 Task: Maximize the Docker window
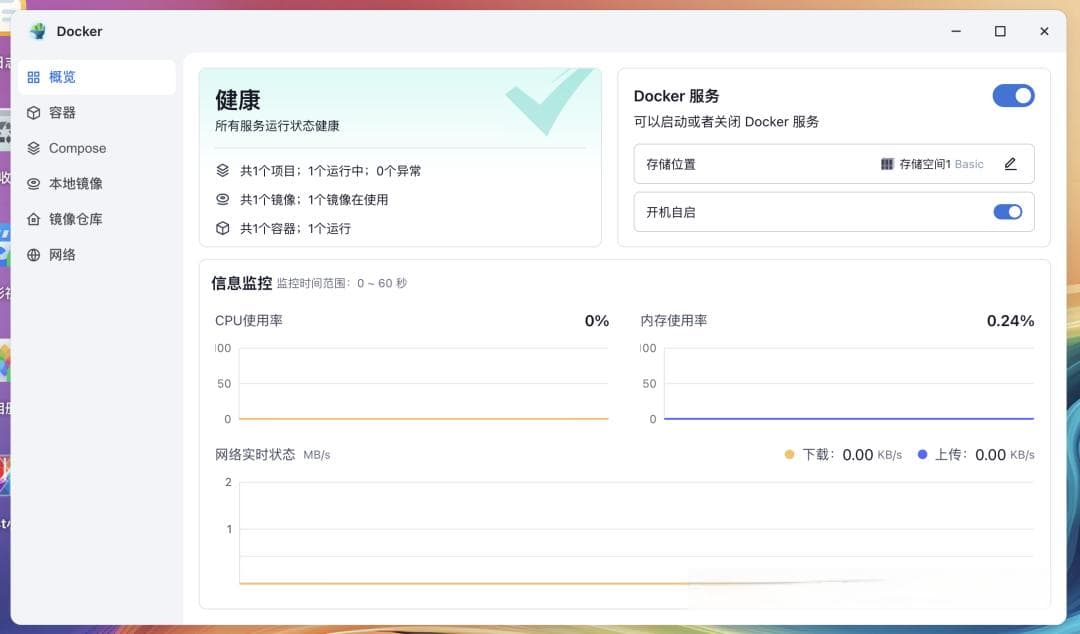[x=1000, y=31]
